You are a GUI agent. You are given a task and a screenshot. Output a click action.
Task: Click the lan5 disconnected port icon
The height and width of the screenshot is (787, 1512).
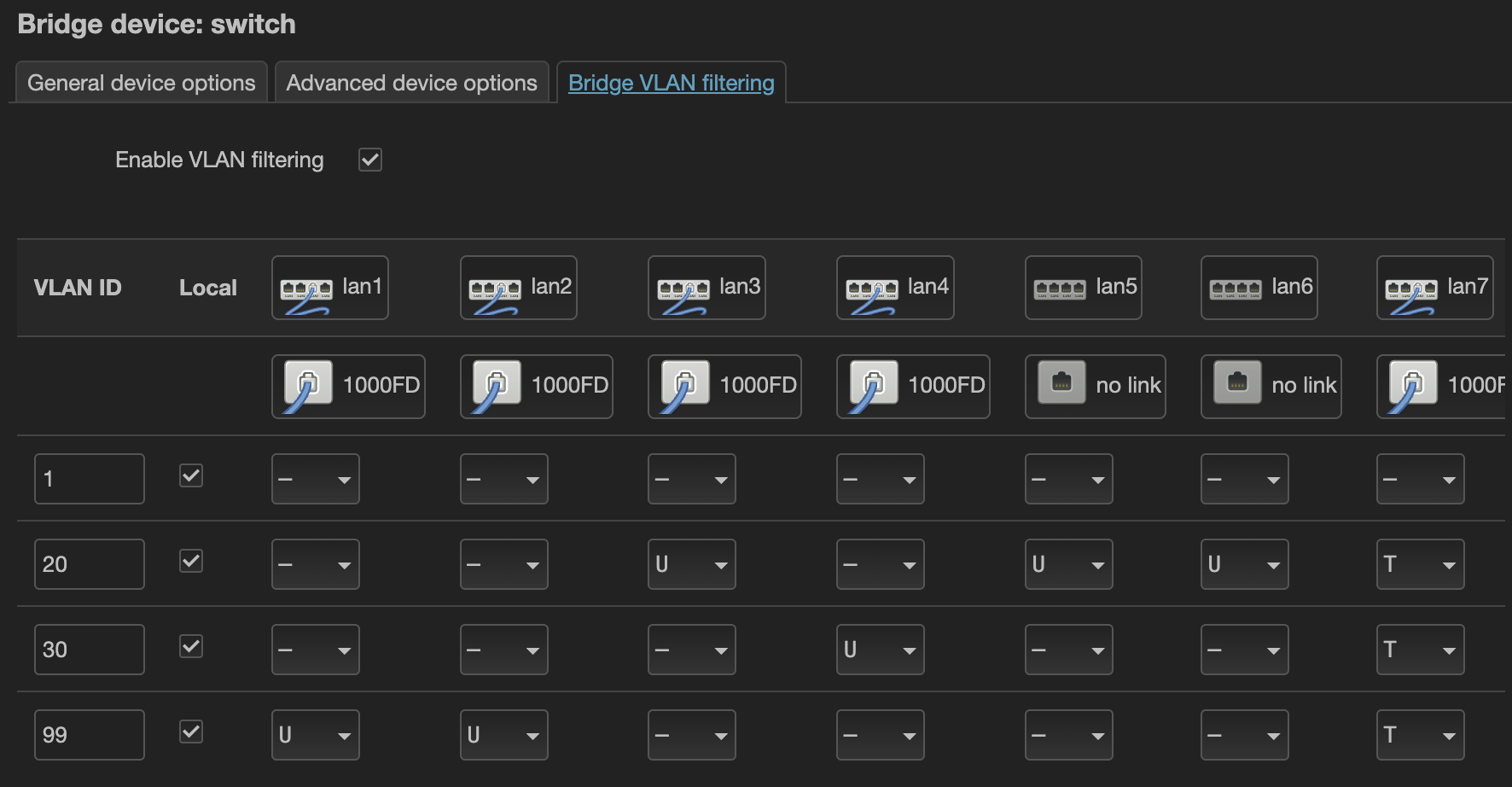[1060, 289]
